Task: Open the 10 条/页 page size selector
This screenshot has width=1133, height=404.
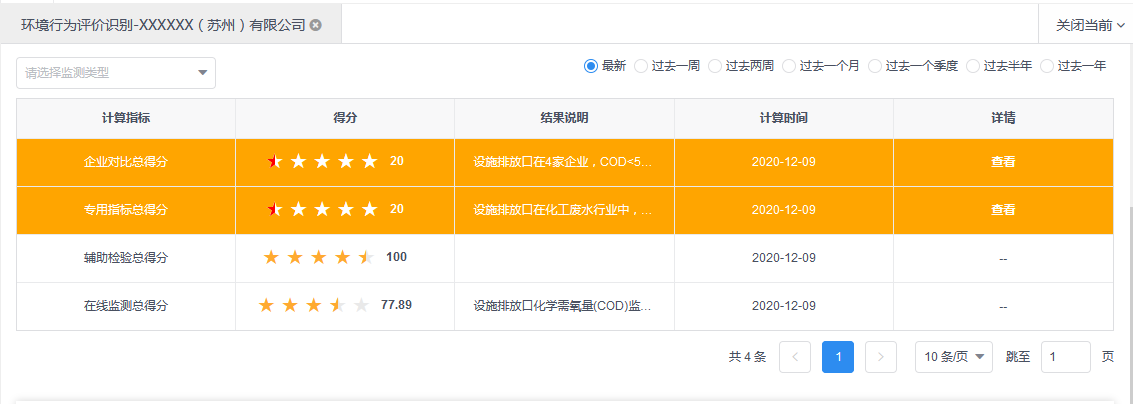Action: (953, 357)
